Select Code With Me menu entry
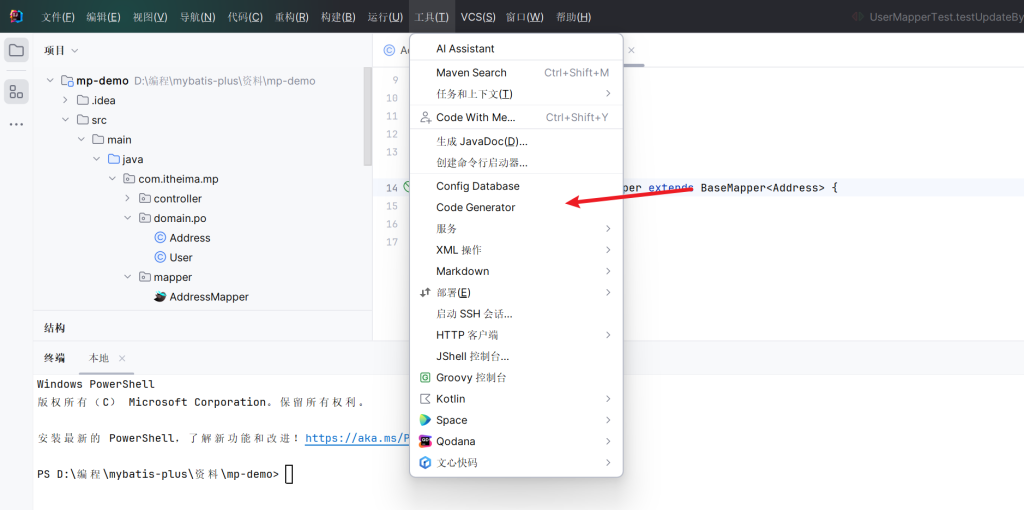Viewport: 1024px width, 510px height. pos(475,117)
